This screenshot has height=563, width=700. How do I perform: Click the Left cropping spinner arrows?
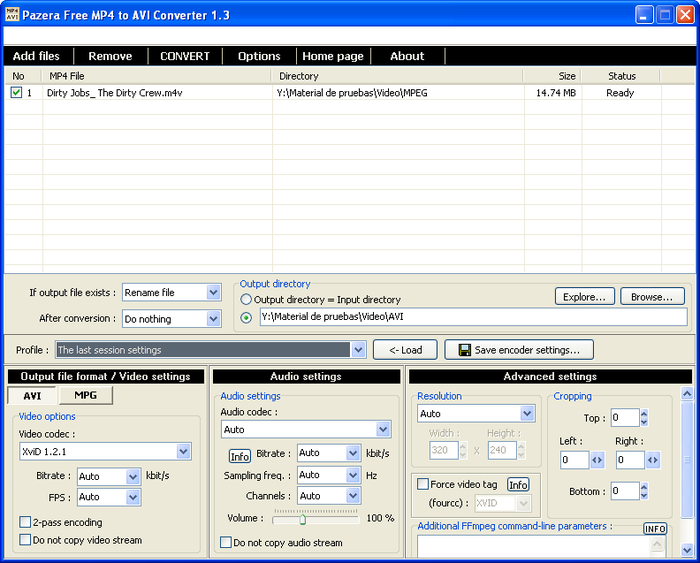tap(598, 460)
